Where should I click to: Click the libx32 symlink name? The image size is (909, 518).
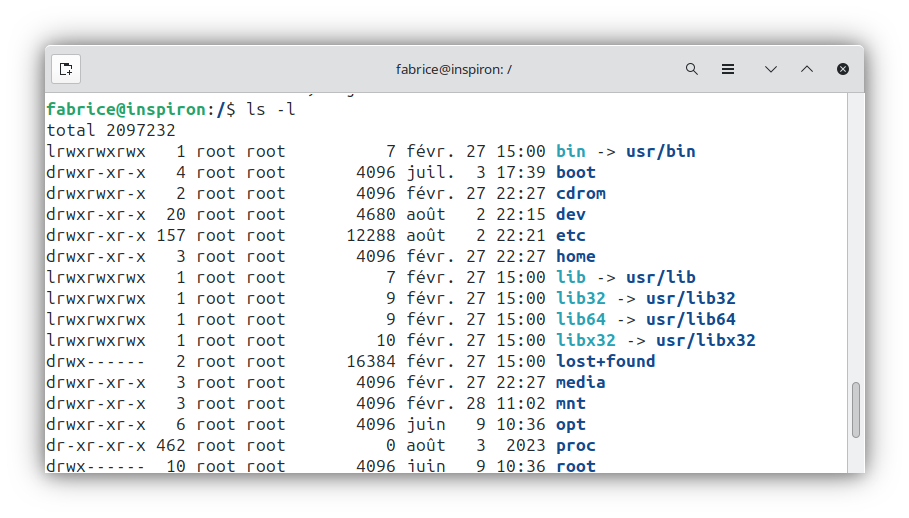click(x=586, y=340)
